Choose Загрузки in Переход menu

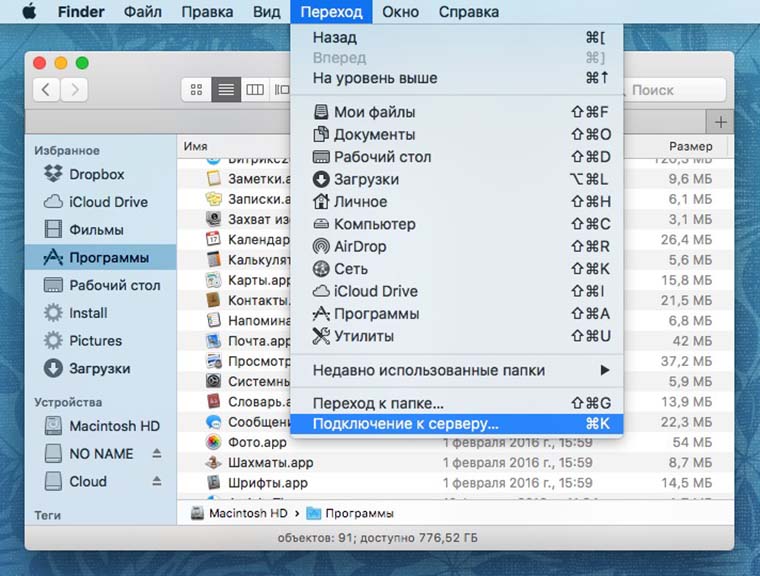tap(457, 179)
